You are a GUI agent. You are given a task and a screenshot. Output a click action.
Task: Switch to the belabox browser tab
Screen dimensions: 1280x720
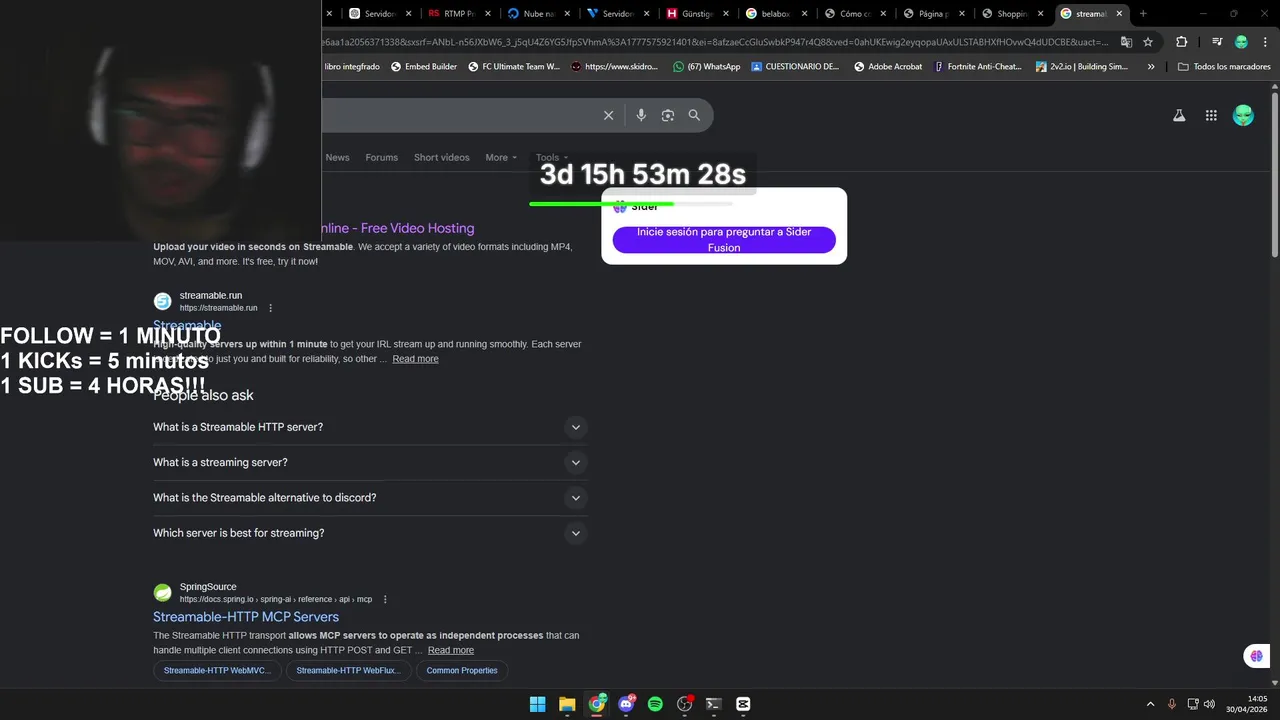pos(776,14)
